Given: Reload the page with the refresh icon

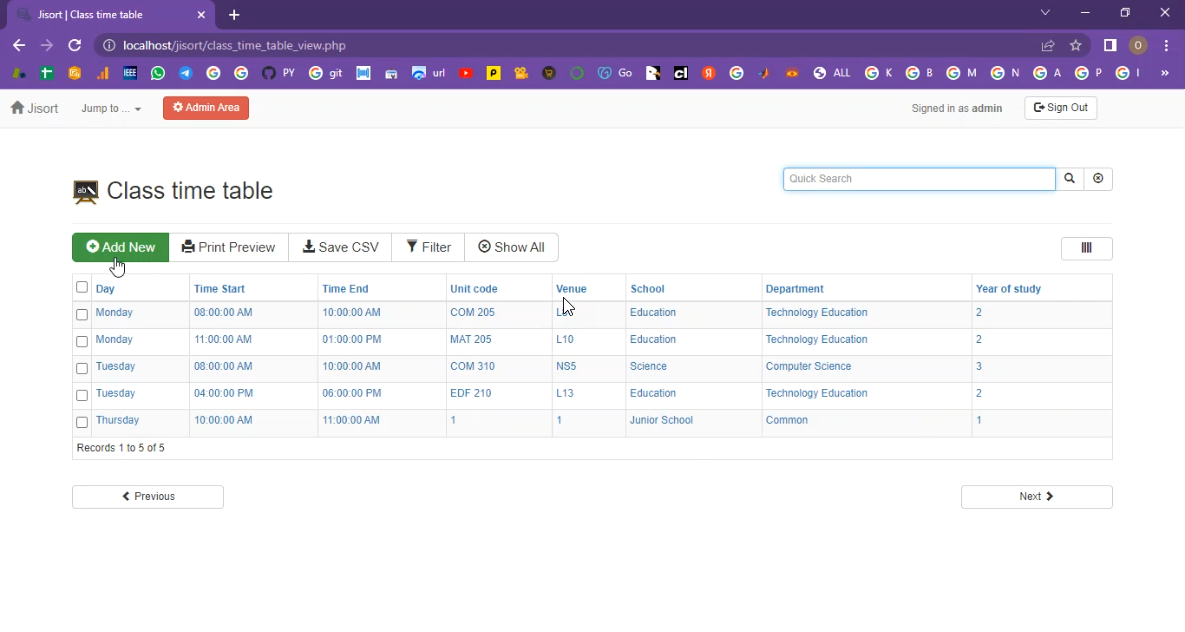Looking at the screenshot, I should [x=74, y=46].
